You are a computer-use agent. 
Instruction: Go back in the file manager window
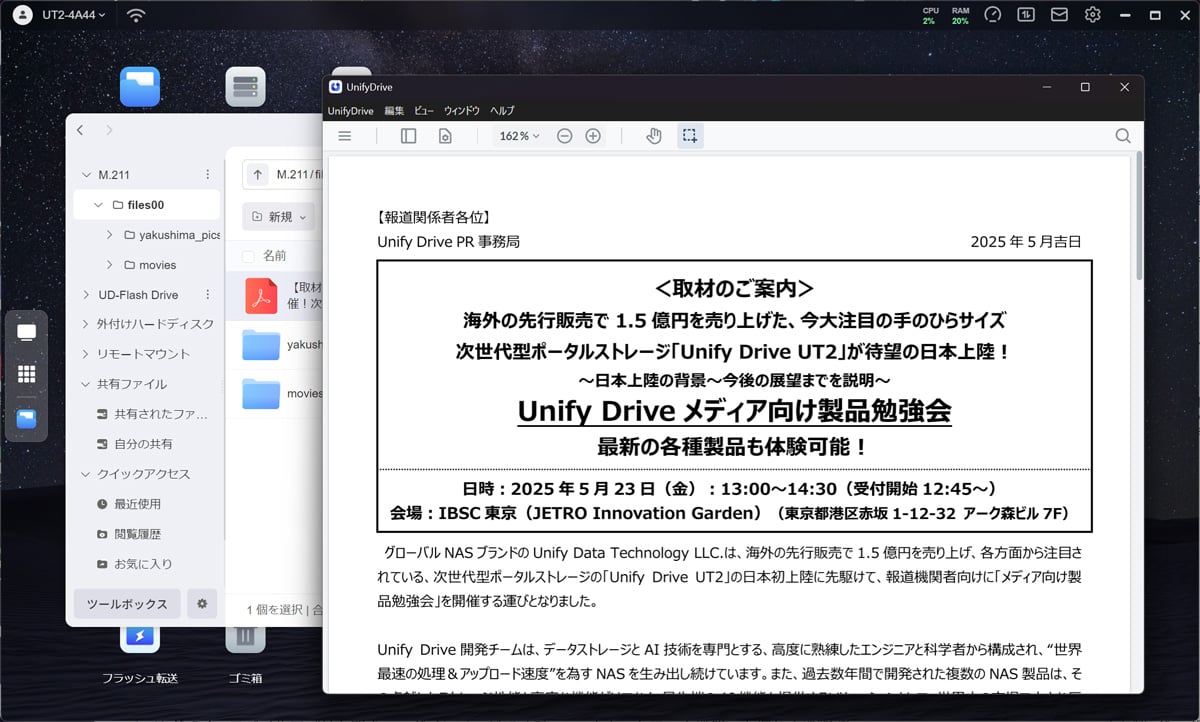click(80, 130)
